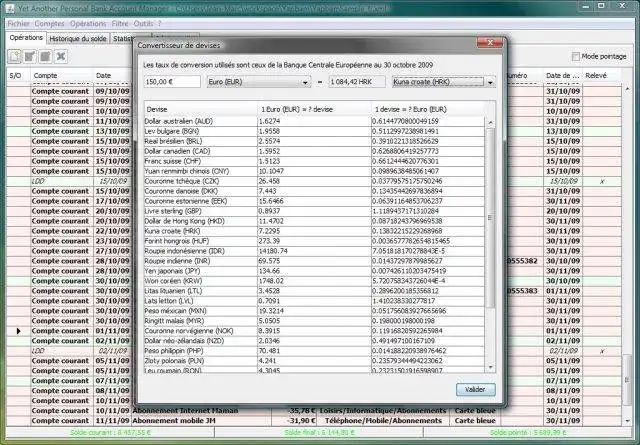
Task: Select the Franc suisse (CHF) row
Action: (314, 161)
